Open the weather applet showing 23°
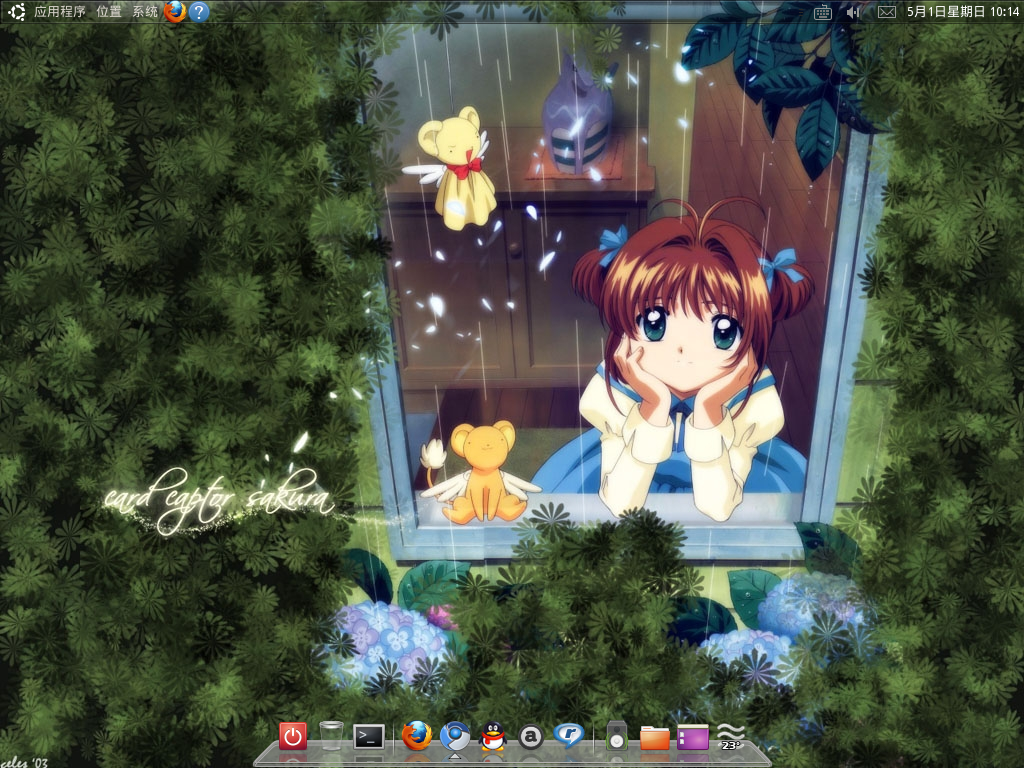Viewport: 1024px width, 768px height. 731,737
